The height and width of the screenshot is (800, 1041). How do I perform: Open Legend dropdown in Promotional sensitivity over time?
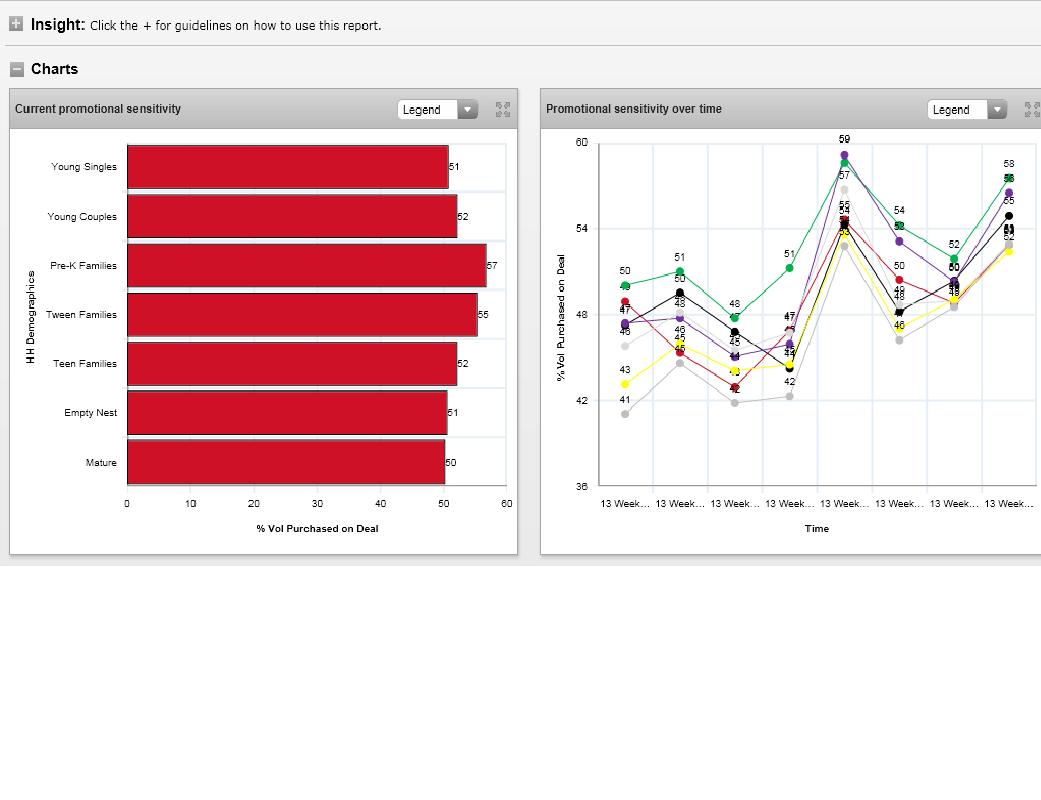(968, 110)
